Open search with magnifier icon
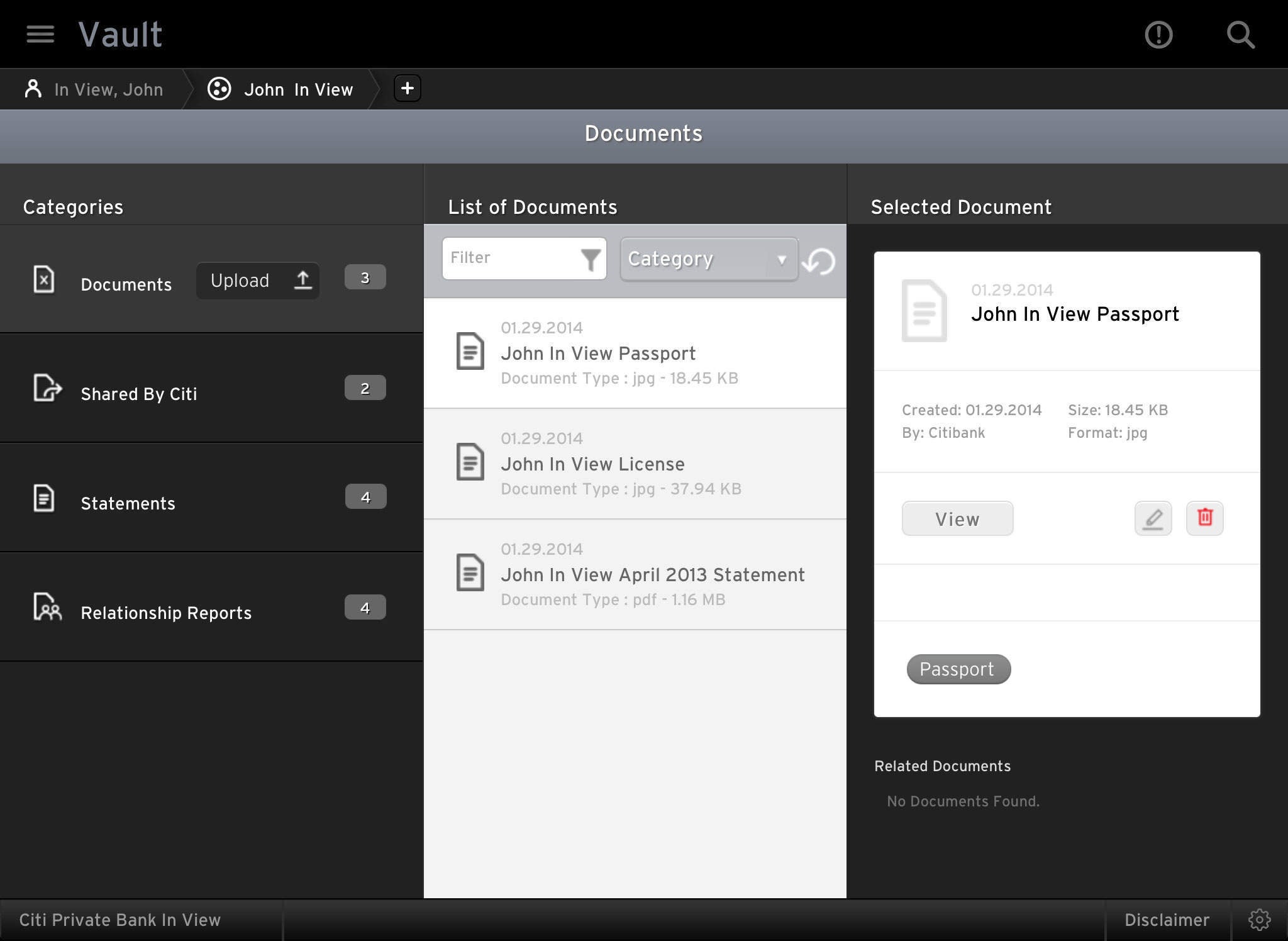The width and height of the screenshot is (1288, 941). pos(1241,35)
